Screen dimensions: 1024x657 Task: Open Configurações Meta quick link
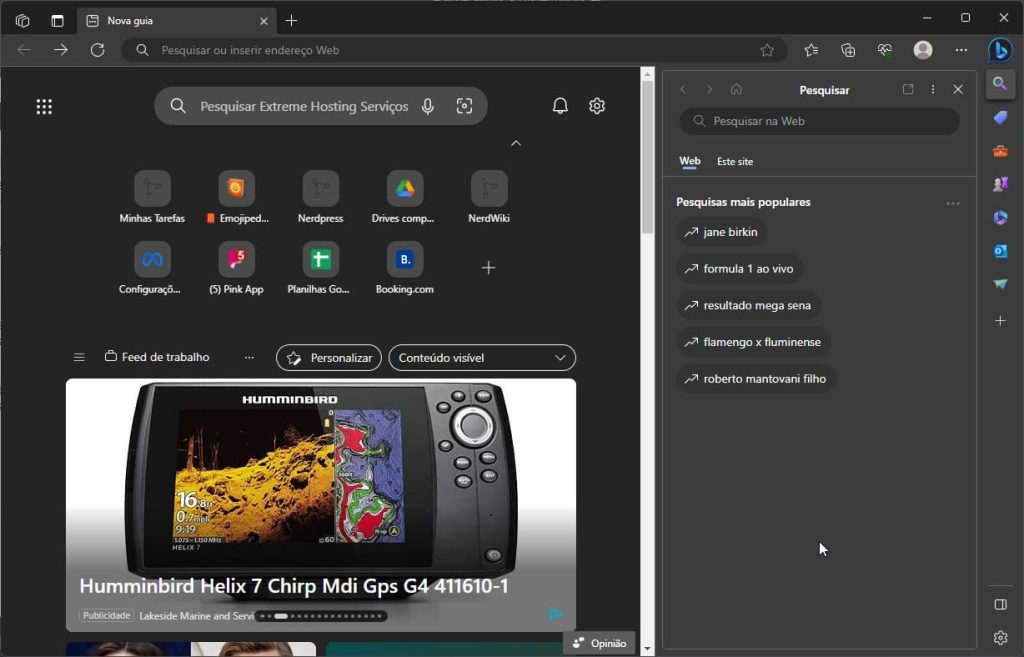[x=152, y=268]
